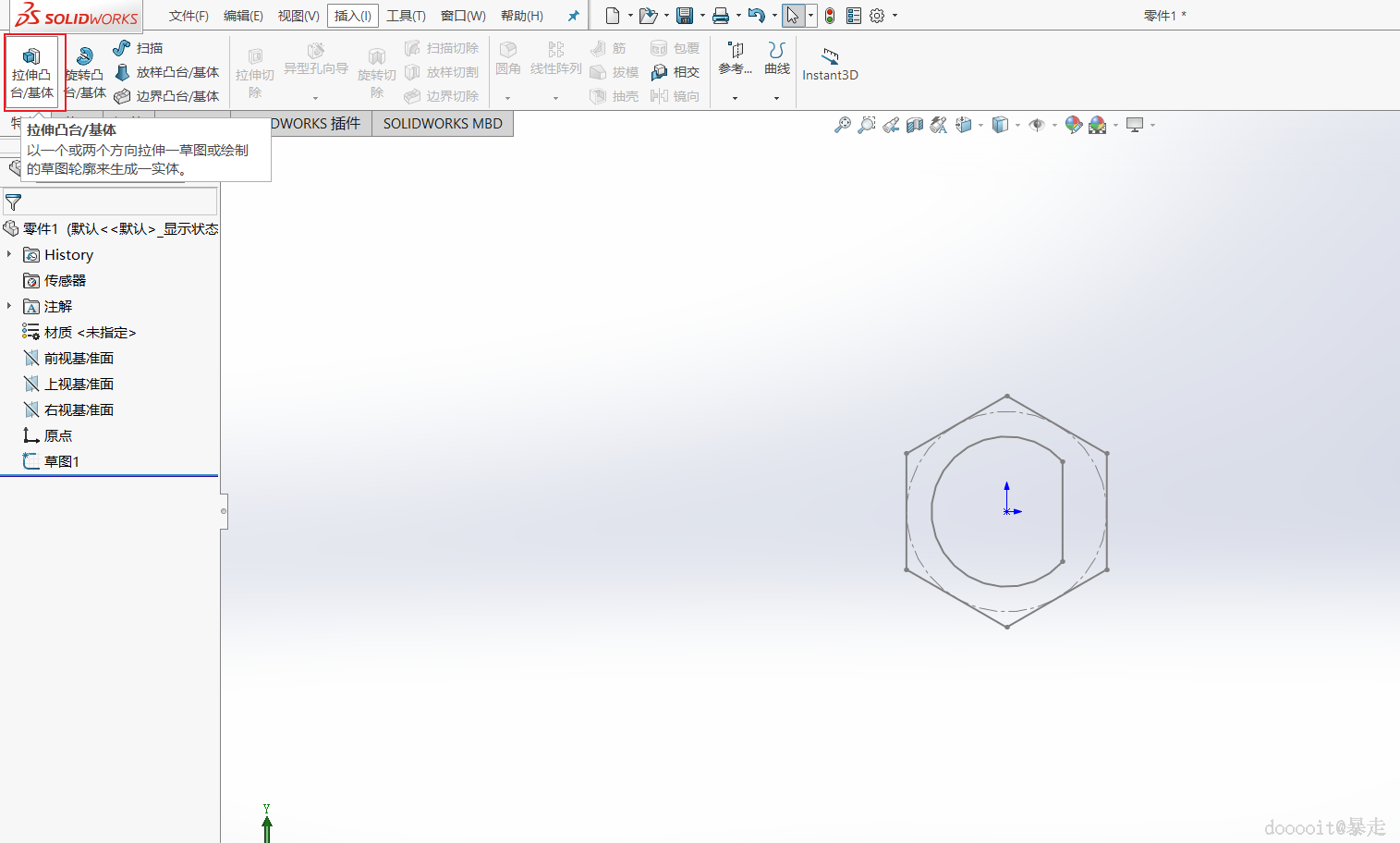Select 草图1 in the feature tree
This screenshot has width=1400, height=843.
pyautogui.click(x=61, y=461)
